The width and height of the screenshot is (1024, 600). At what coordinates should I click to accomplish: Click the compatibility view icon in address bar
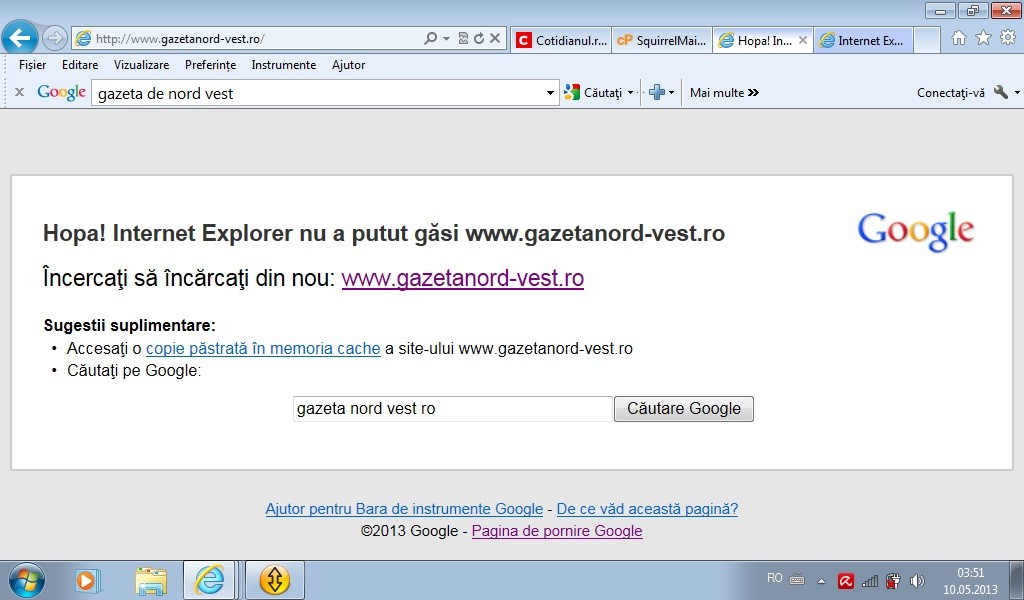pyautogui.click(x=463, y=39)
